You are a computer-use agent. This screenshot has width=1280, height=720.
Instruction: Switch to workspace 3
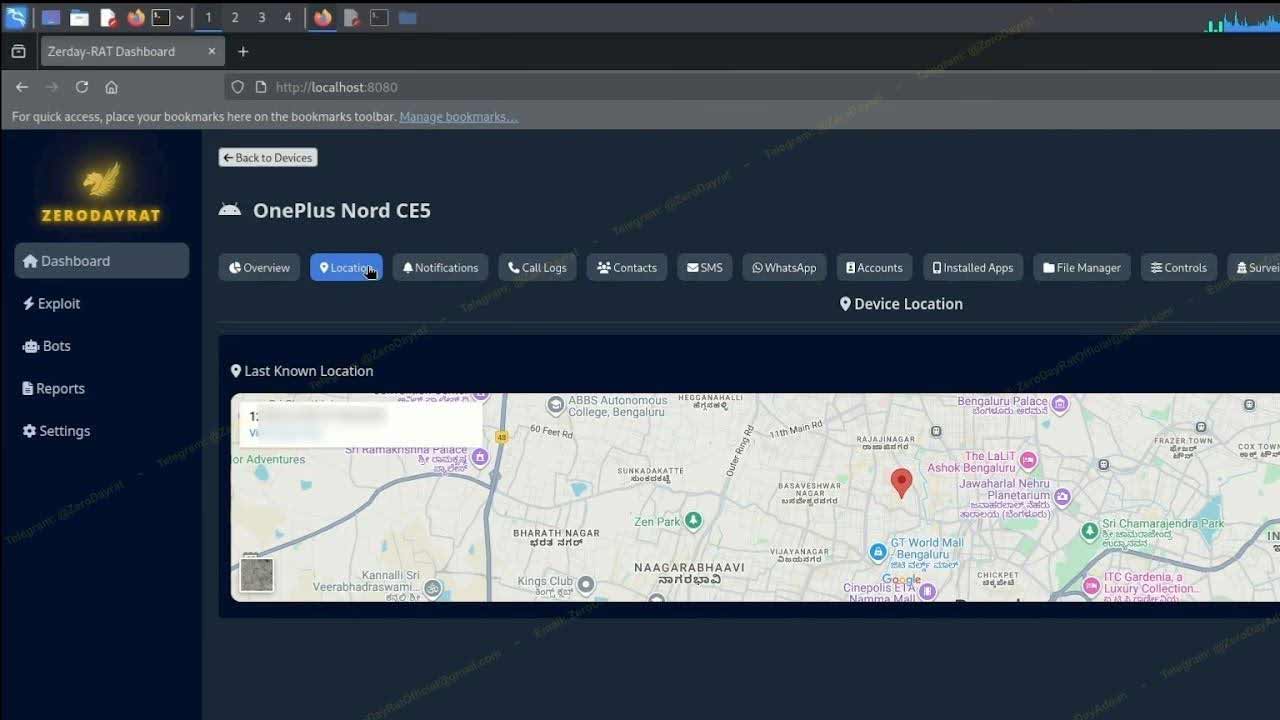coord(262,17)
